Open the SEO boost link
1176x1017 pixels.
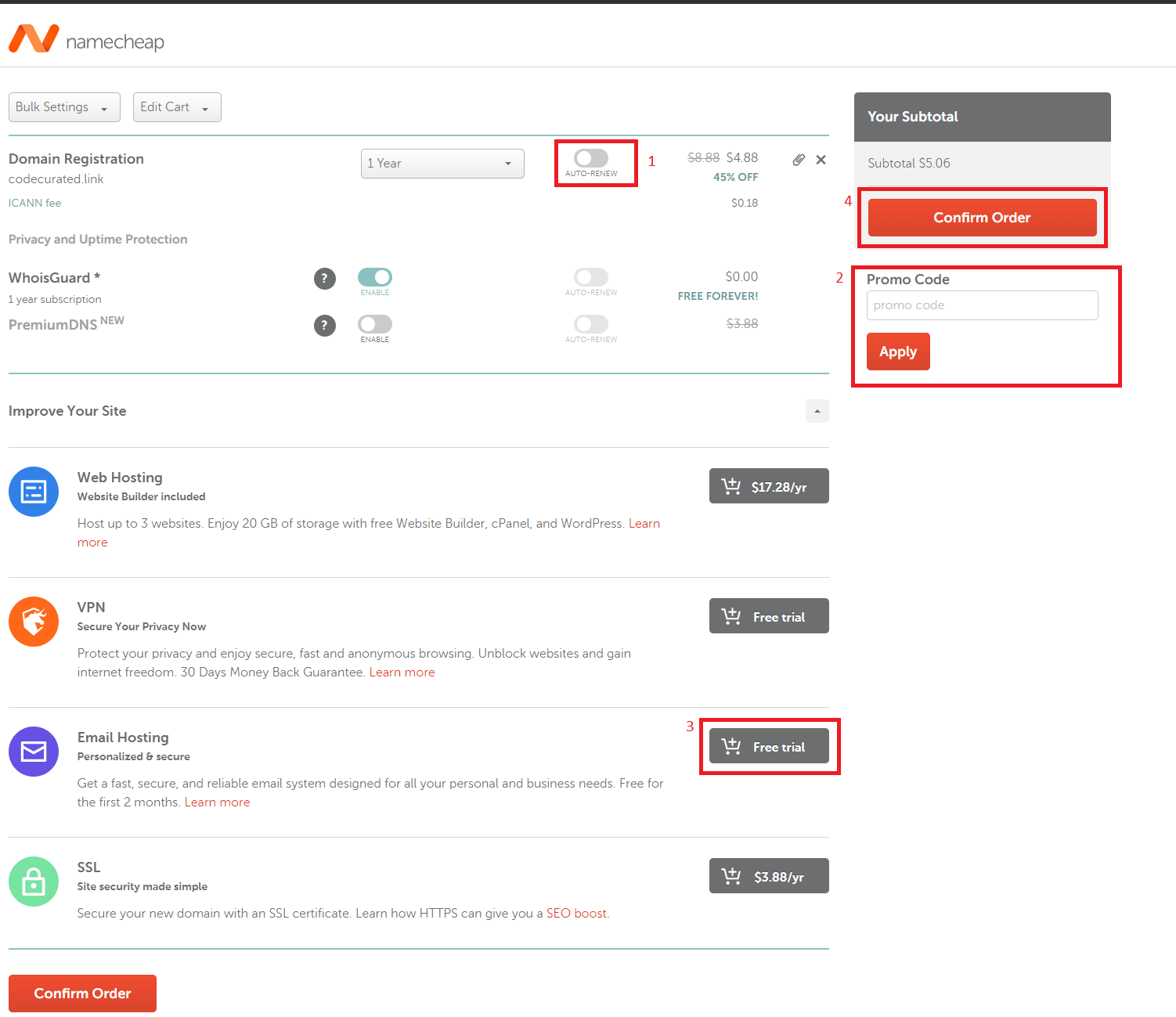[x=576, y=914]
